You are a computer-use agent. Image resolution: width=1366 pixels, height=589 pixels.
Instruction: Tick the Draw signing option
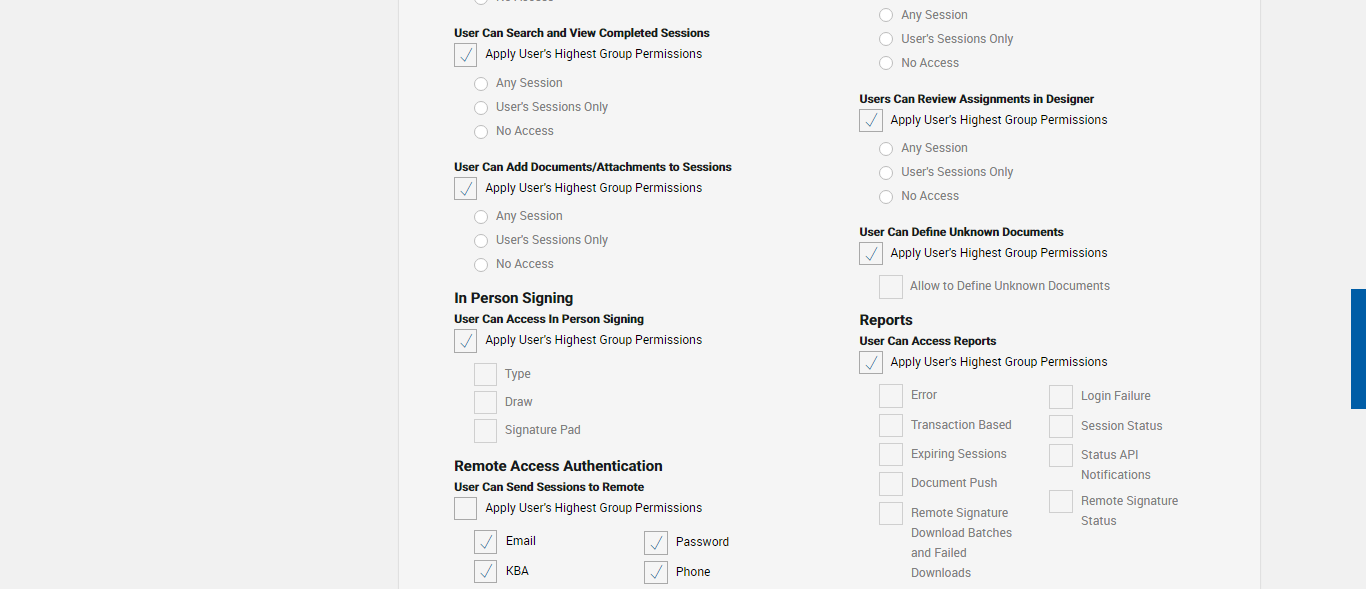pos(486,403)
